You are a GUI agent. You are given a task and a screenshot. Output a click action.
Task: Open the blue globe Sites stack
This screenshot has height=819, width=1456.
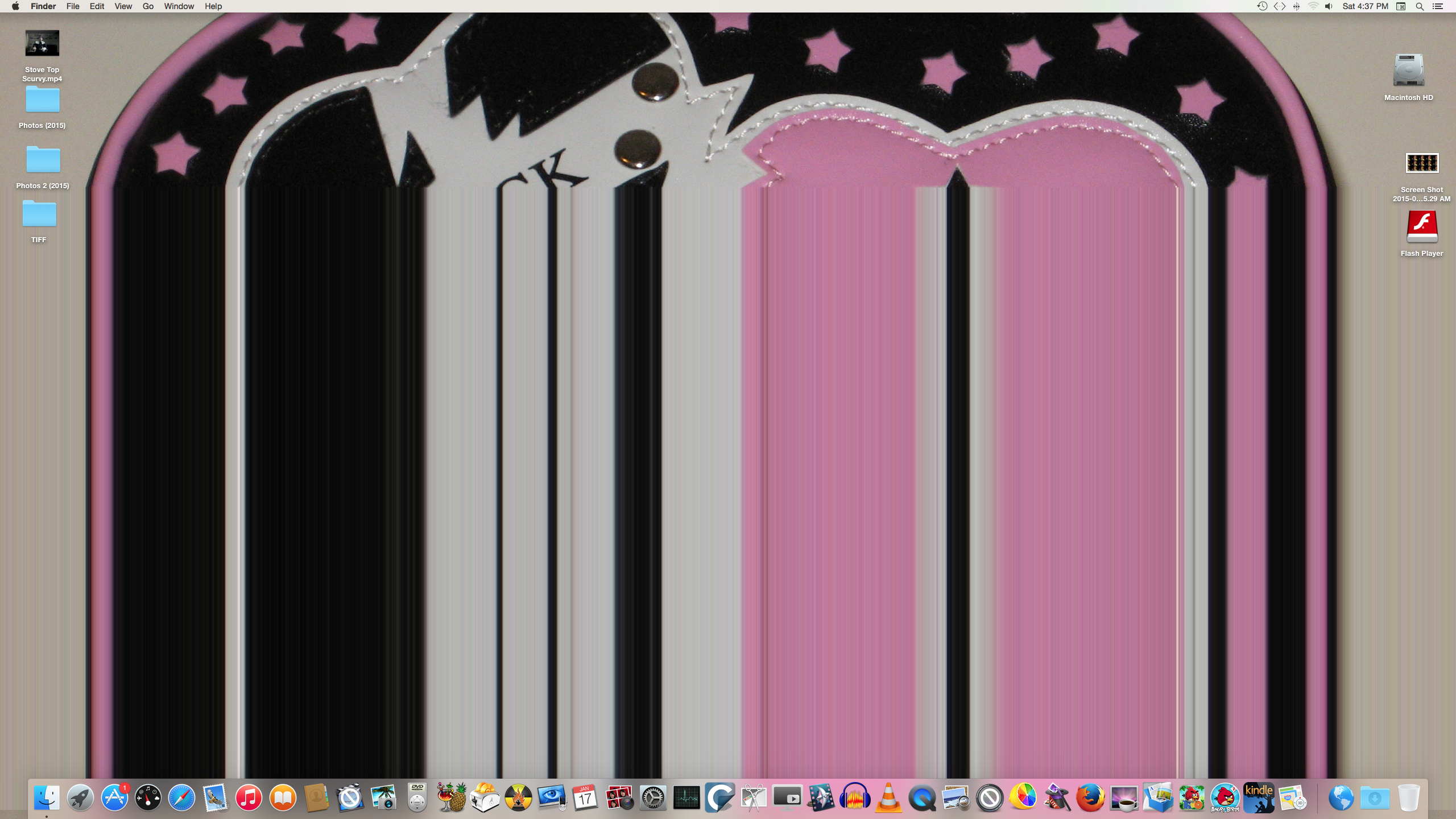1341,797
